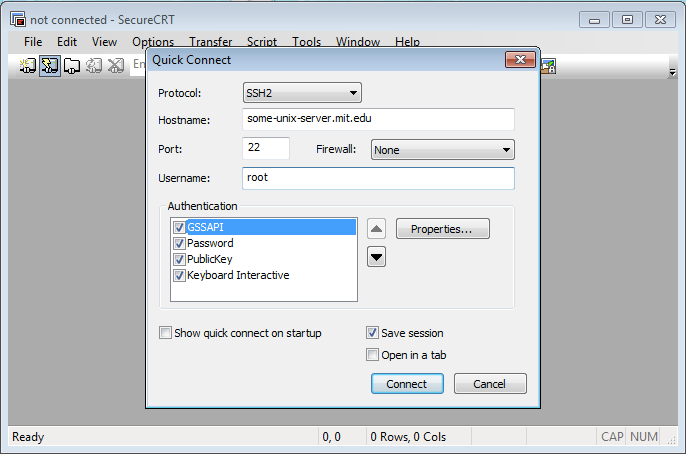This screenshot has height=454, width=686.
Task: Open the Tools menu
Action: pyautogui.click(x=306, y=42)
